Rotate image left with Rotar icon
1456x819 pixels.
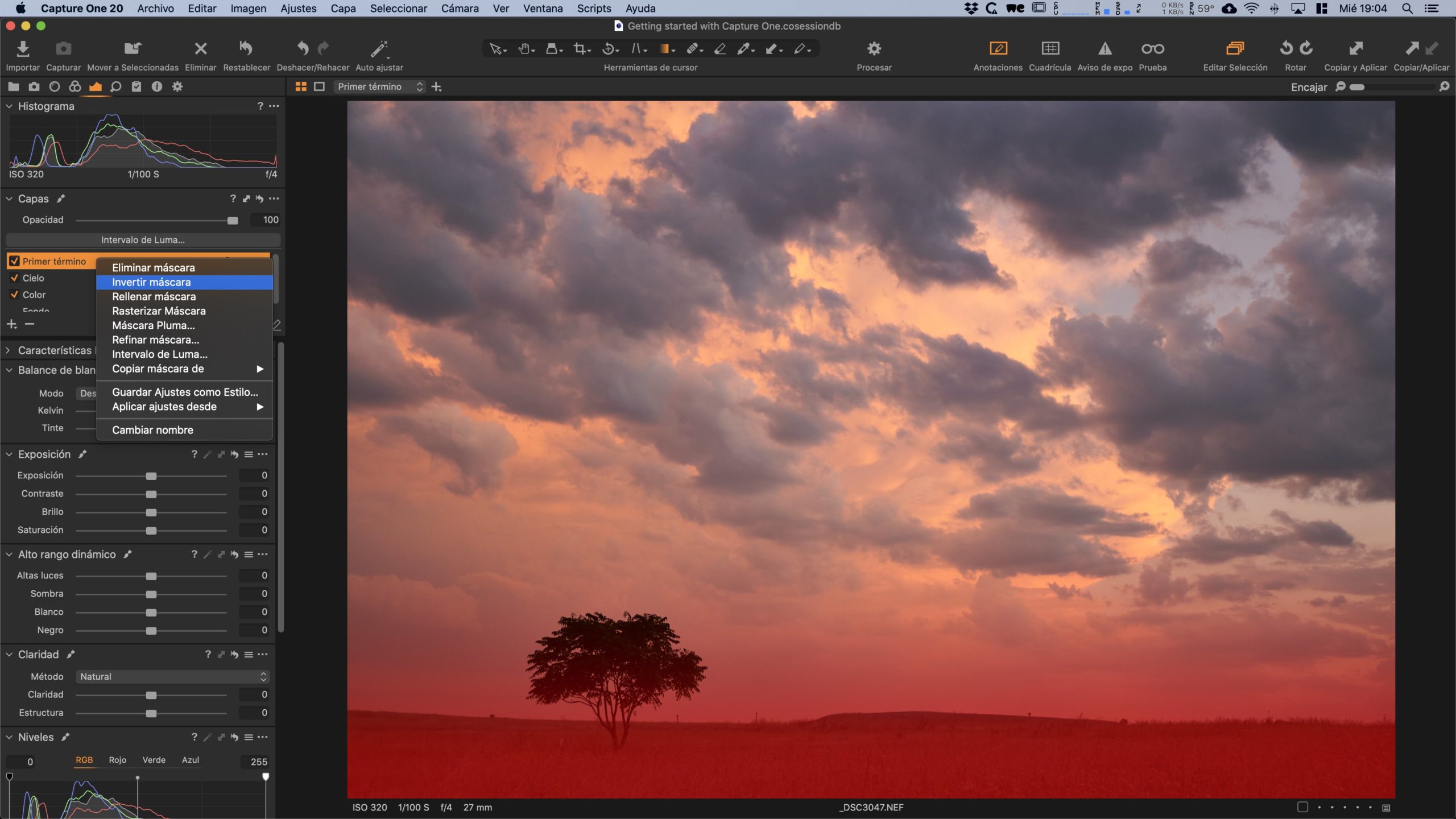(x=1286, y=48)
